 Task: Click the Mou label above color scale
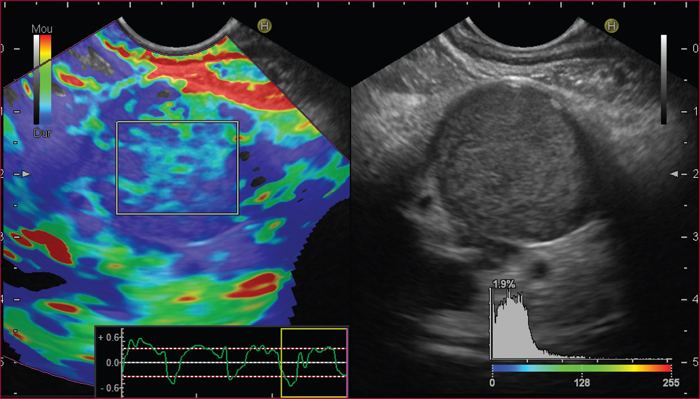click(x=42, y=29)
